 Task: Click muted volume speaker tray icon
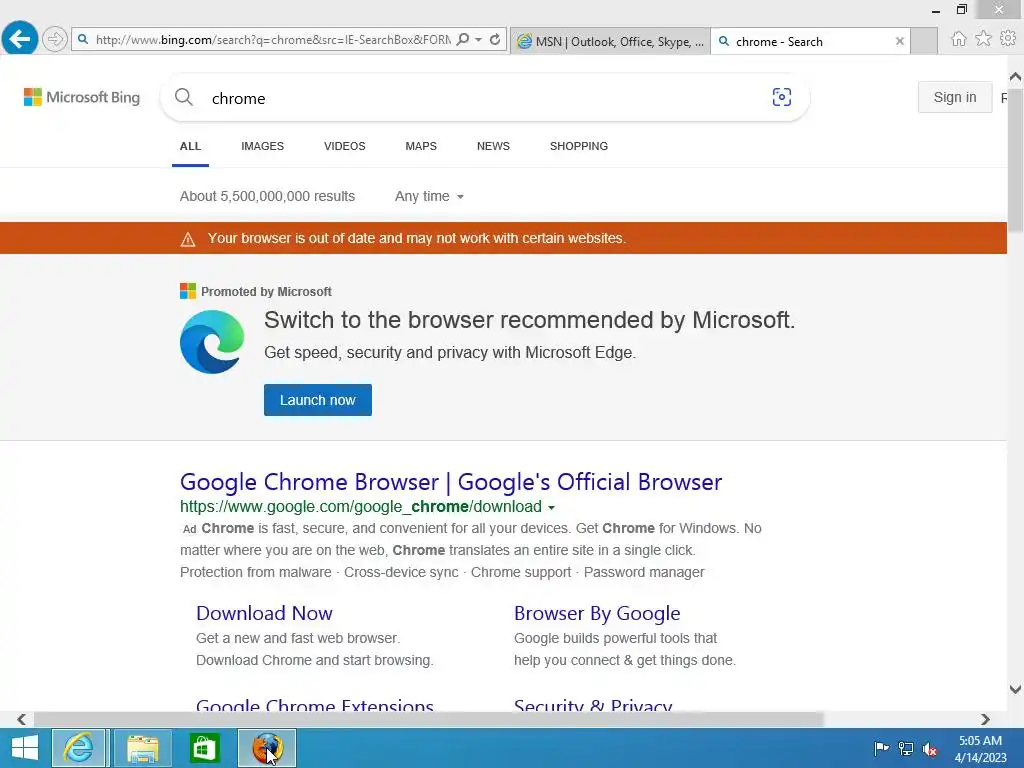pyautogui.click(x=930, y=748)
